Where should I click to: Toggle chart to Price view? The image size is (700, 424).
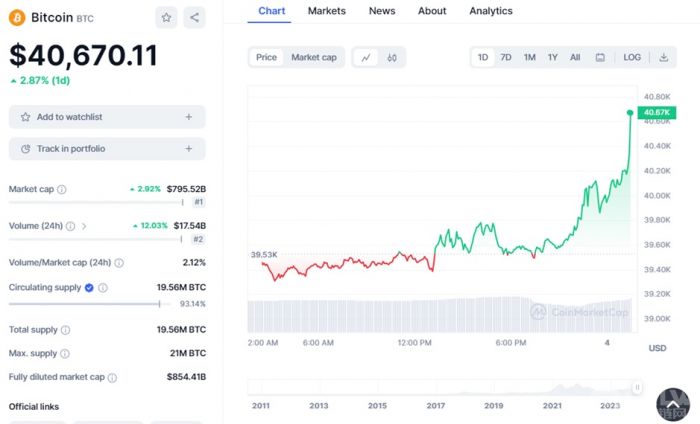[x=266, y=58]
